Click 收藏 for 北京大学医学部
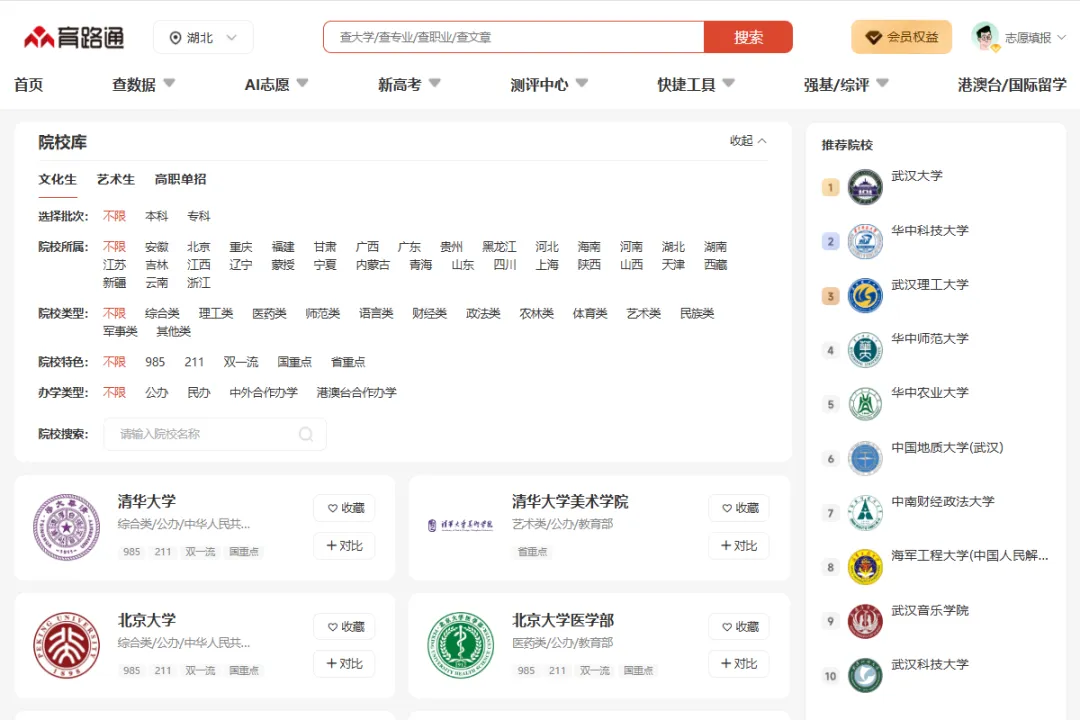Image resolution: width=1080 pixels, height=720 pixels. click(x=739, y=627)
